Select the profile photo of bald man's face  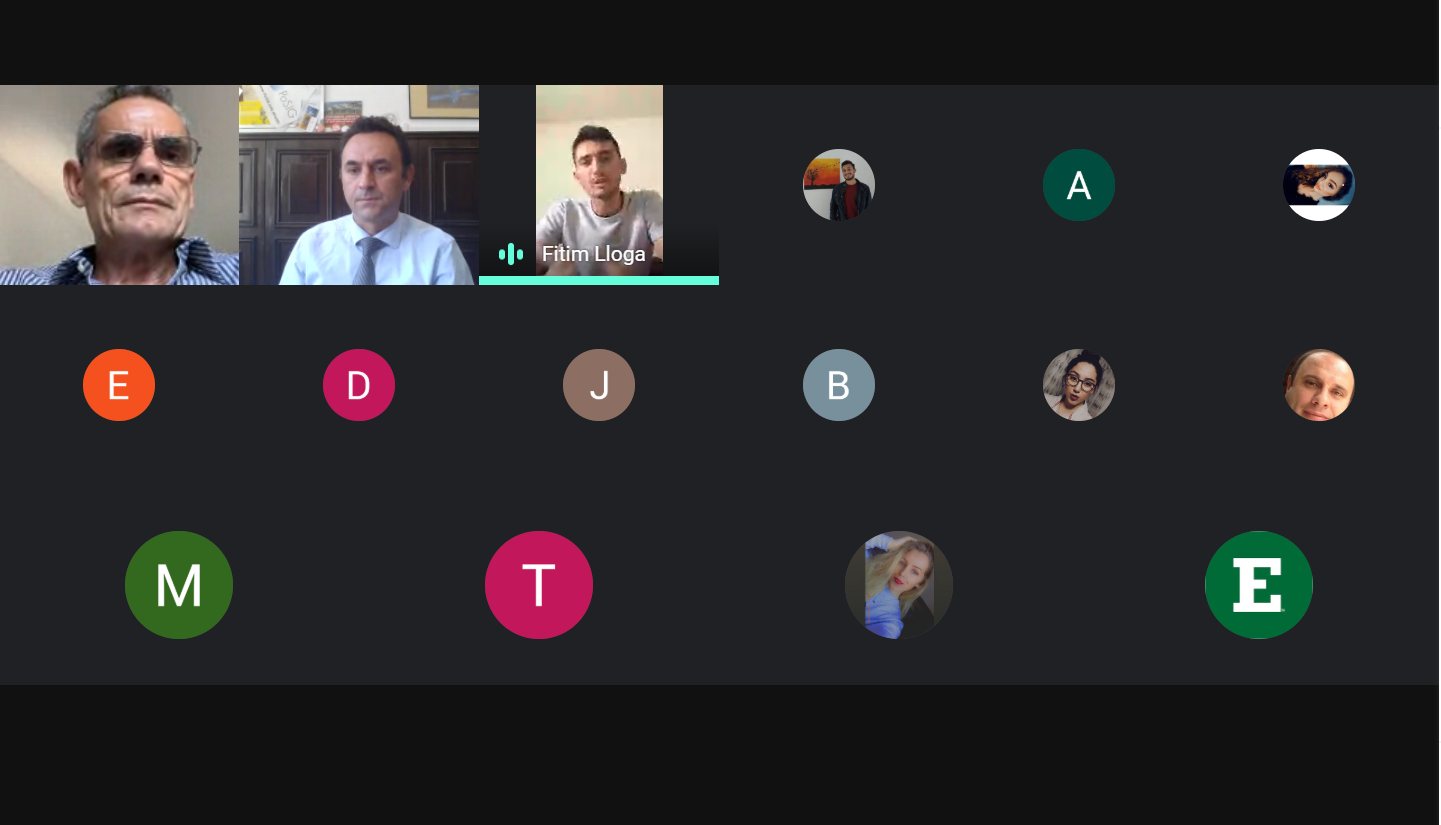(1319, 385)
